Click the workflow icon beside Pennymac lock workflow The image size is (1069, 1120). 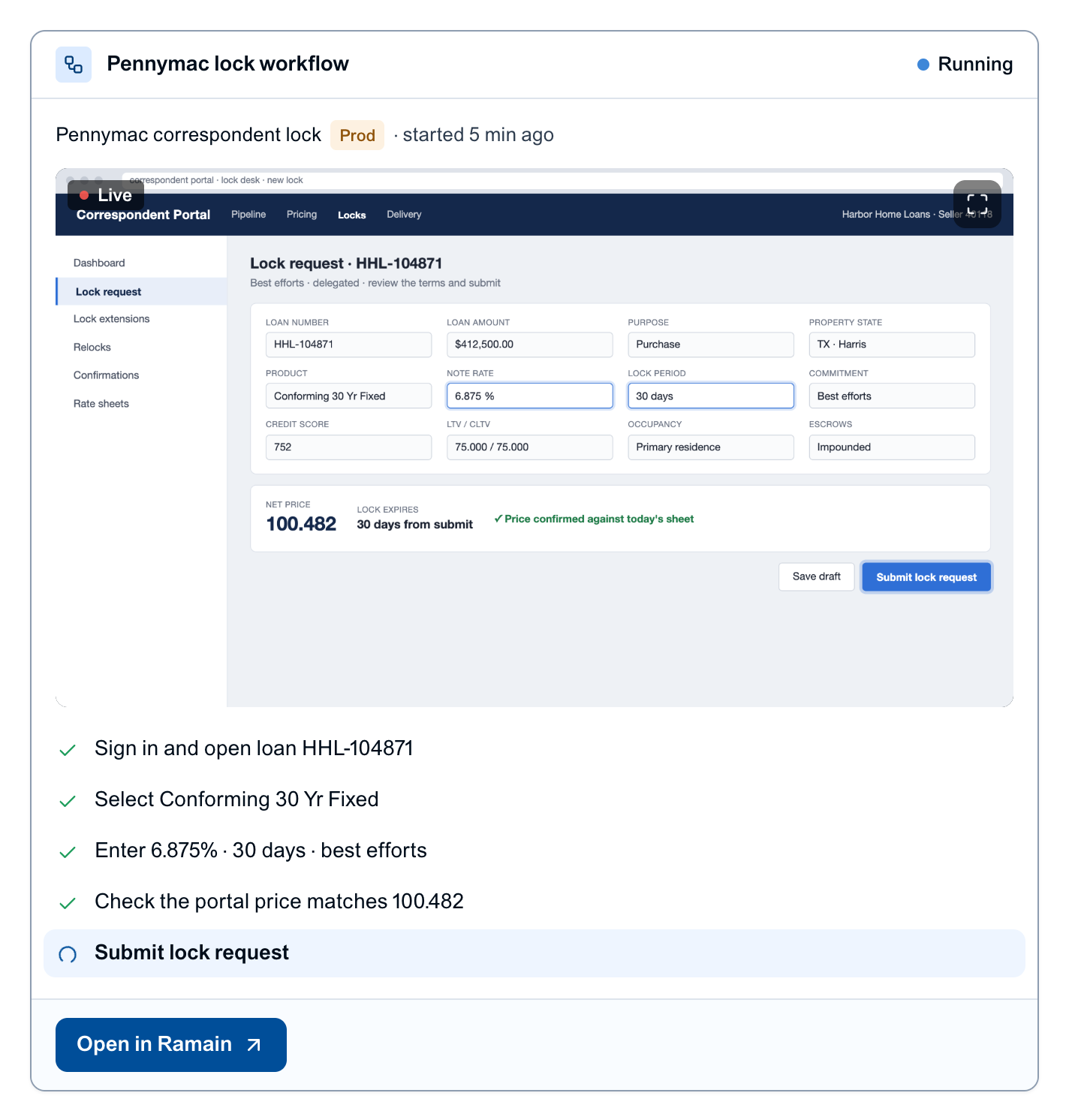click(74, 65)
